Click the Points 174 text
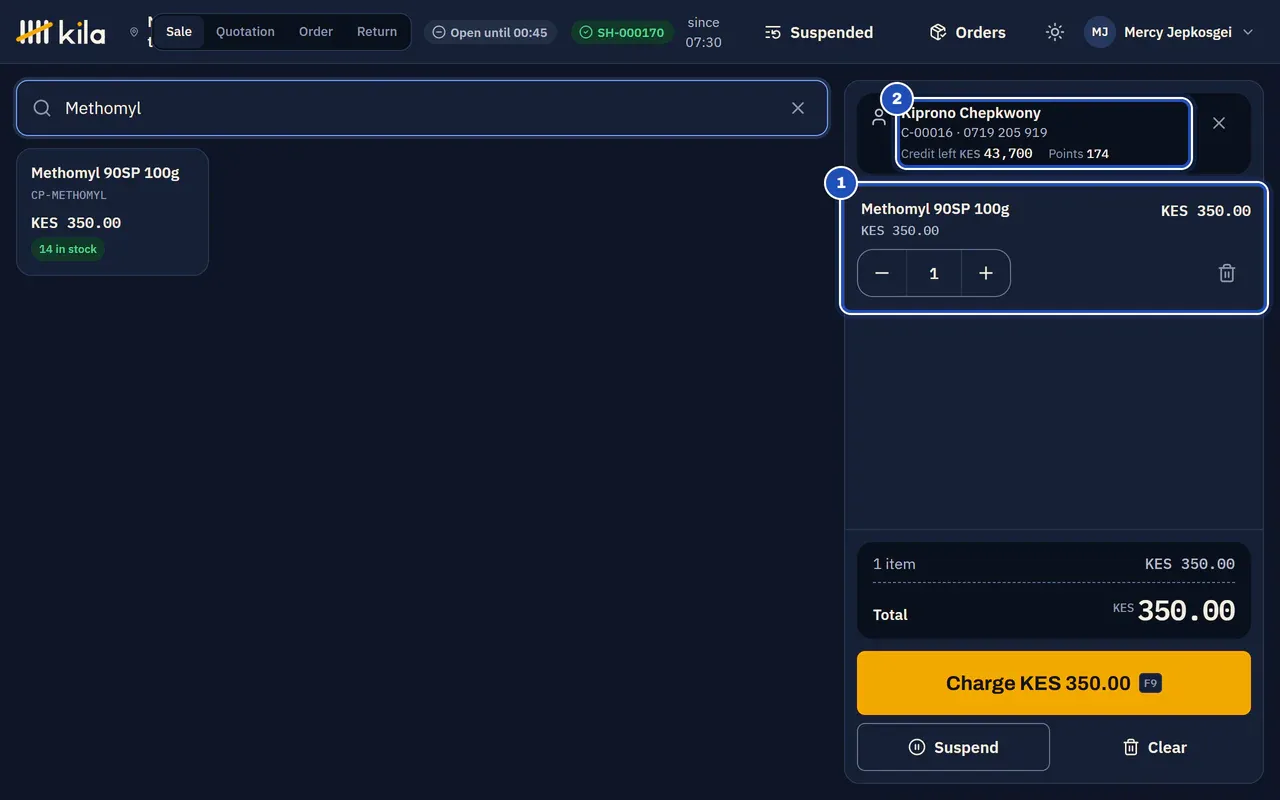The image size is (1280, 800). 1078,154
